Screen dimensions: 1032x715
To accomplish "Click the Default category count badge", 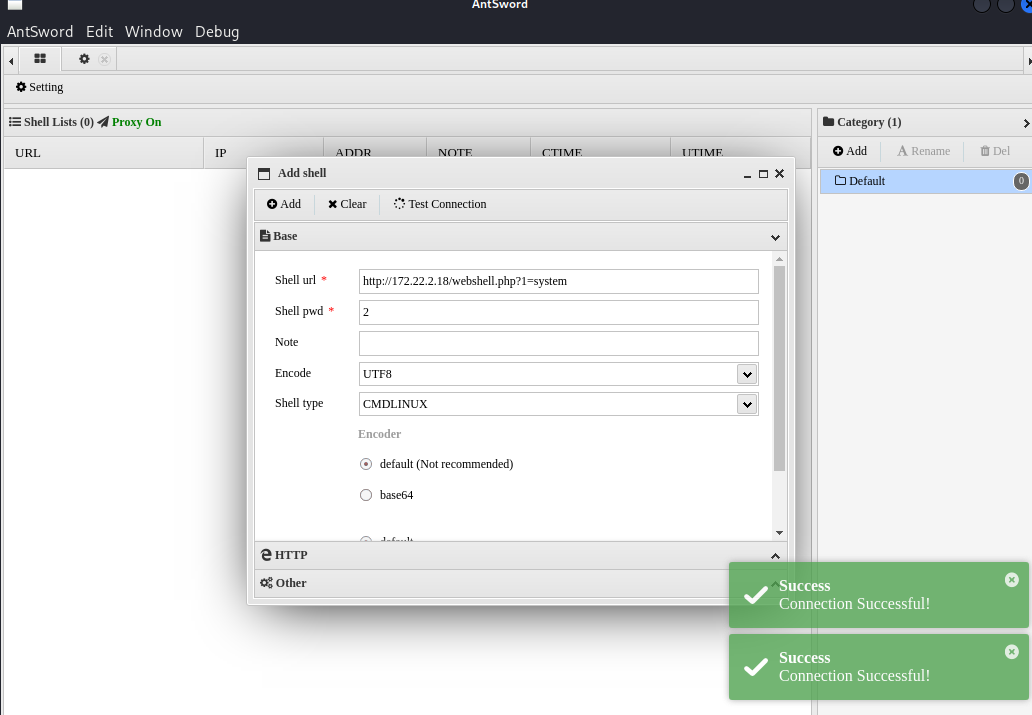I will tap(1021, 181).
